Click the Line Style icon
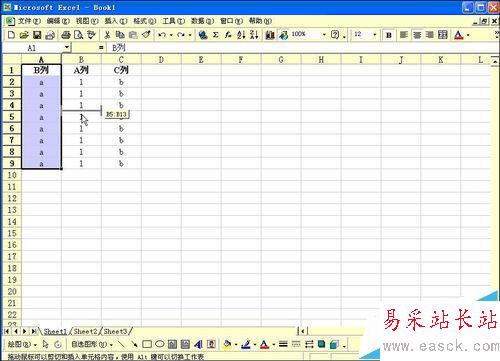 [283, 344]
